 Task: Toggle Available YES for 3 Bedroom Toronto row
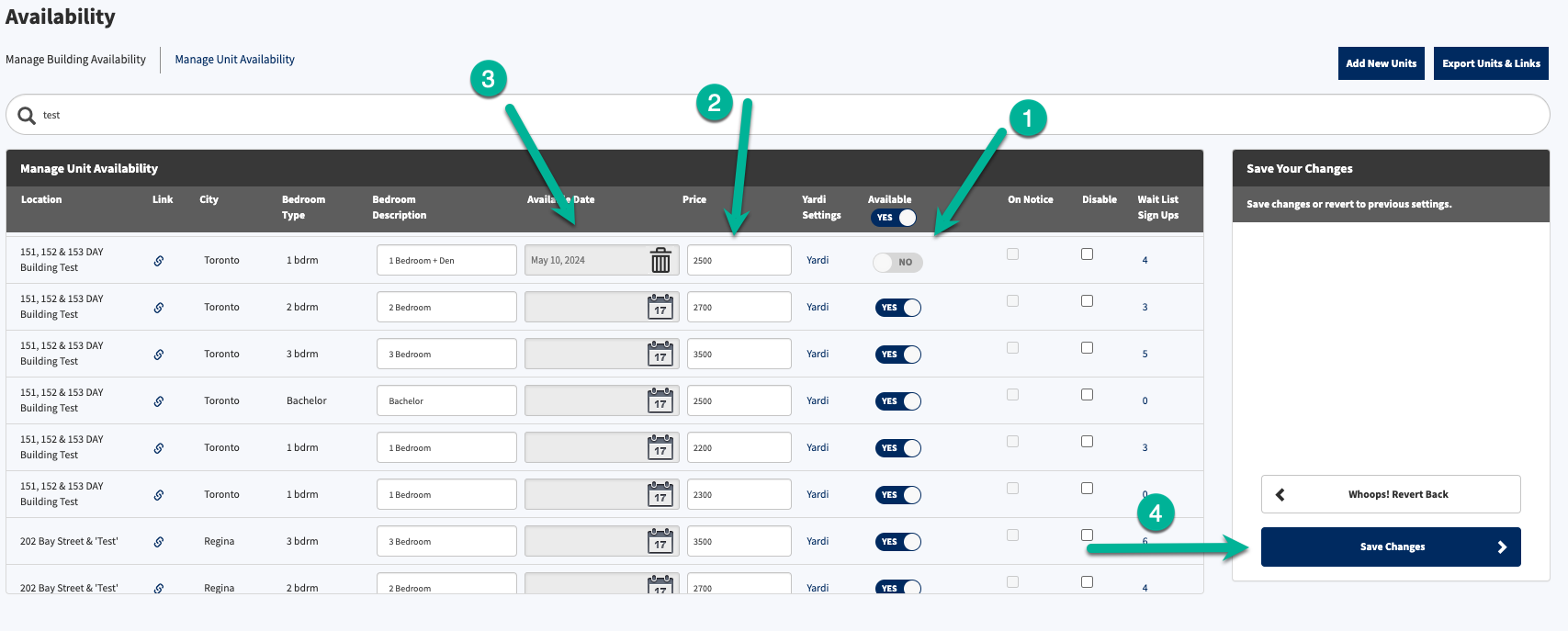coord(898,355)
